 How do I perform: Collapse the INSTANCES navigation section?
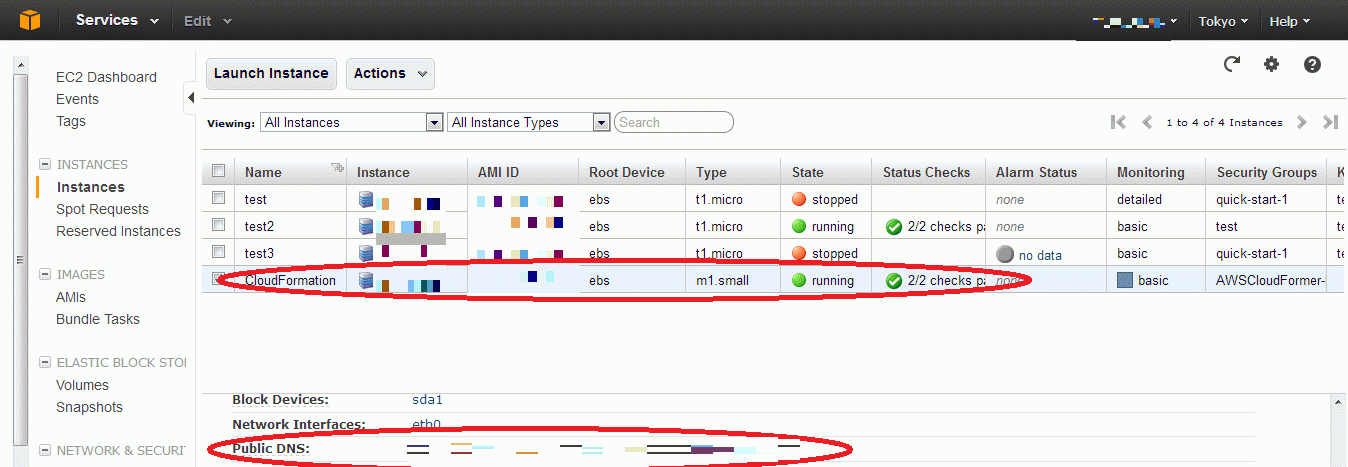tap(44, 164)
